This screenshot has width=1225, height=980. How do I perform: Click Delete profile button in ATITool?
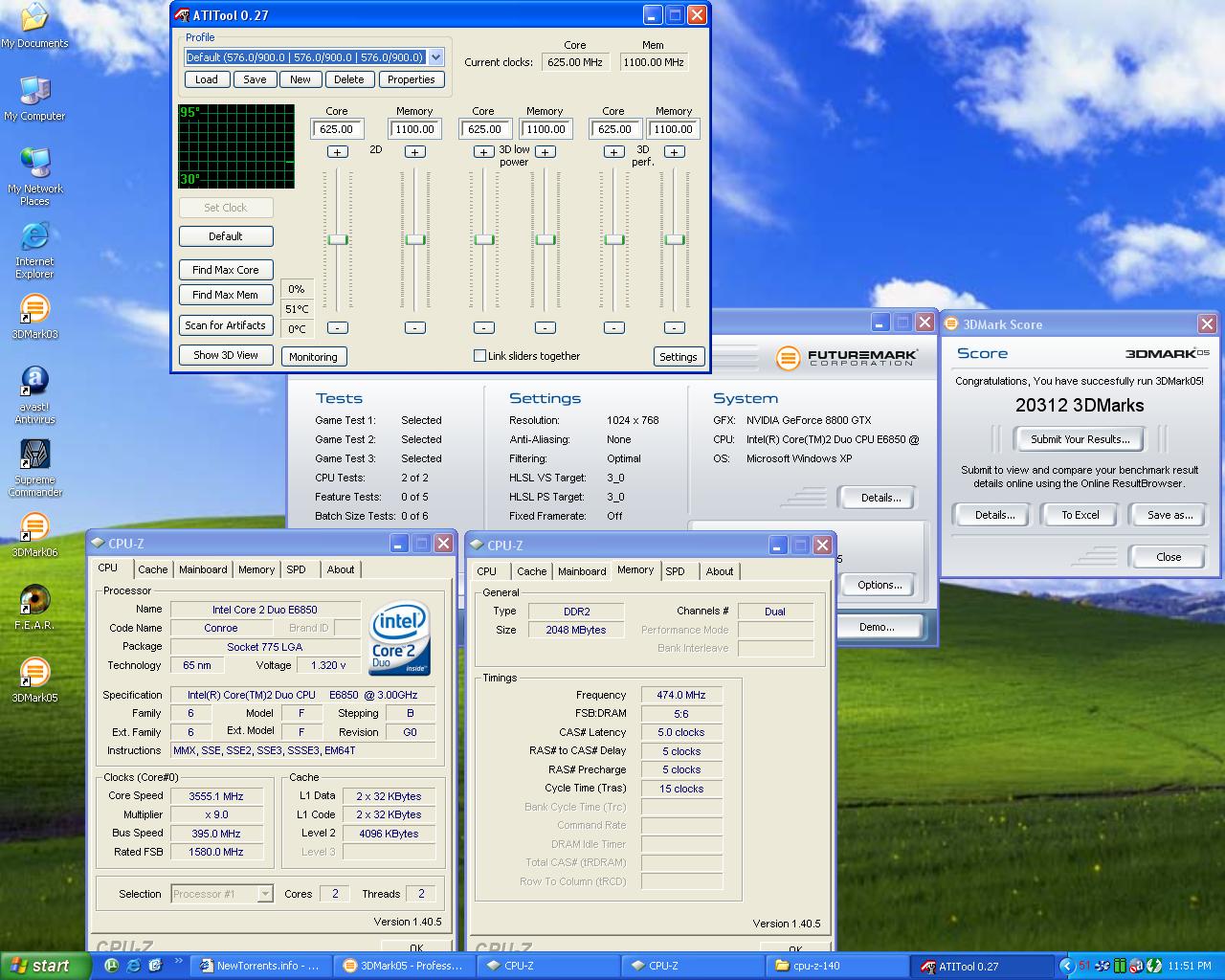point(349,79)
